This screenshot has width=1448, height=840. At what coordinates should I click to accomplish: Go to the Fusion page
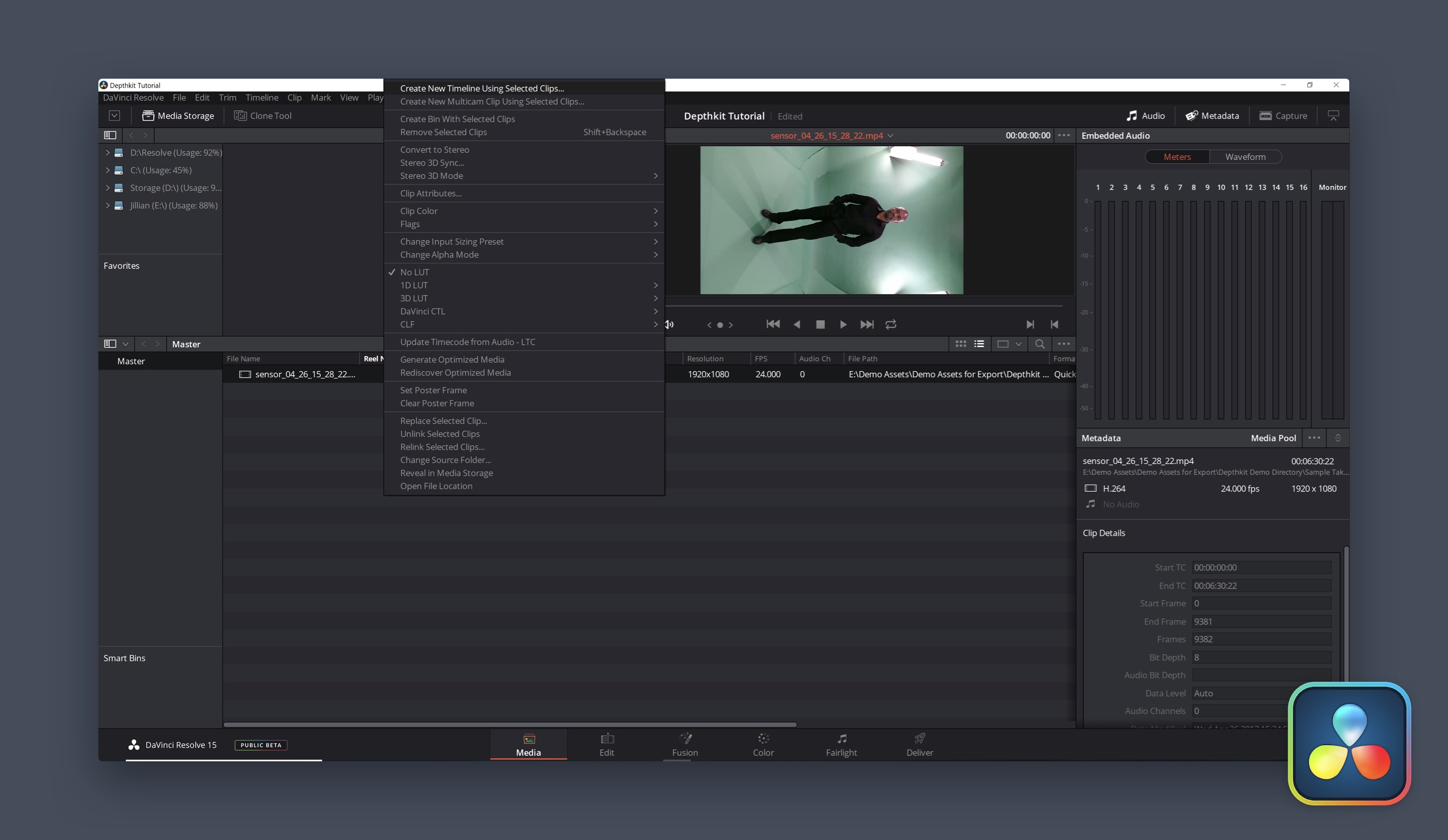(x=684, y=745)
